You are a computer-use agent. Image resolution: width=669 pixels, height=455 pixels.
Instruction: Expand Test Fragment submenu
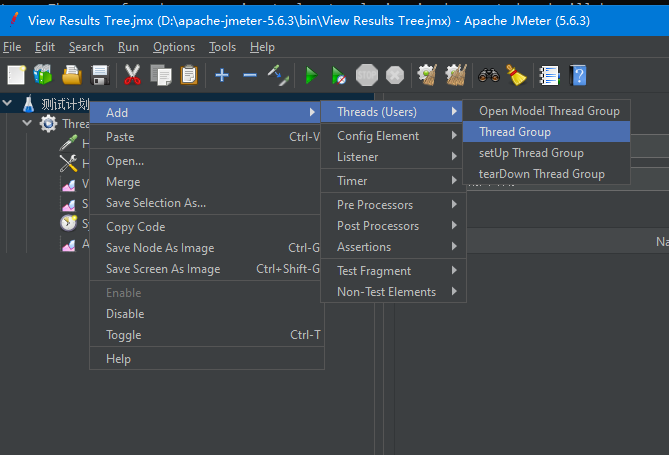point(393,271)
